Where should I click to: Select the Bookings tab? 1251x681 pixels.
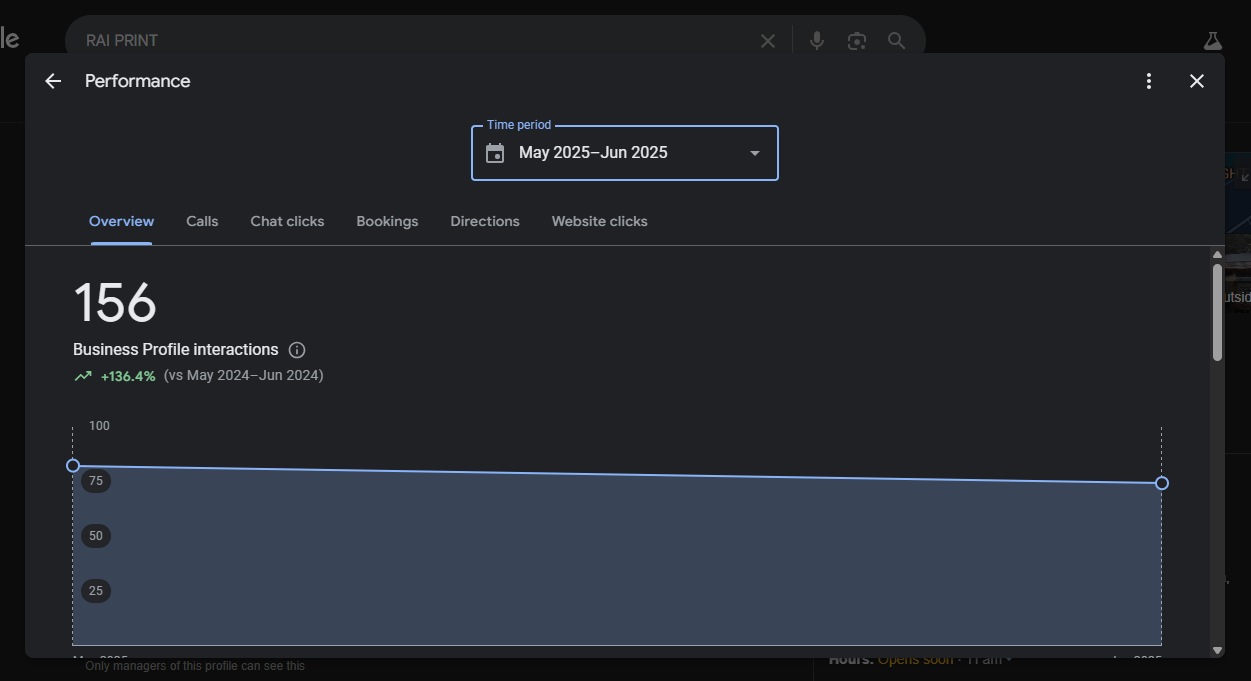[x=387, y=221]
